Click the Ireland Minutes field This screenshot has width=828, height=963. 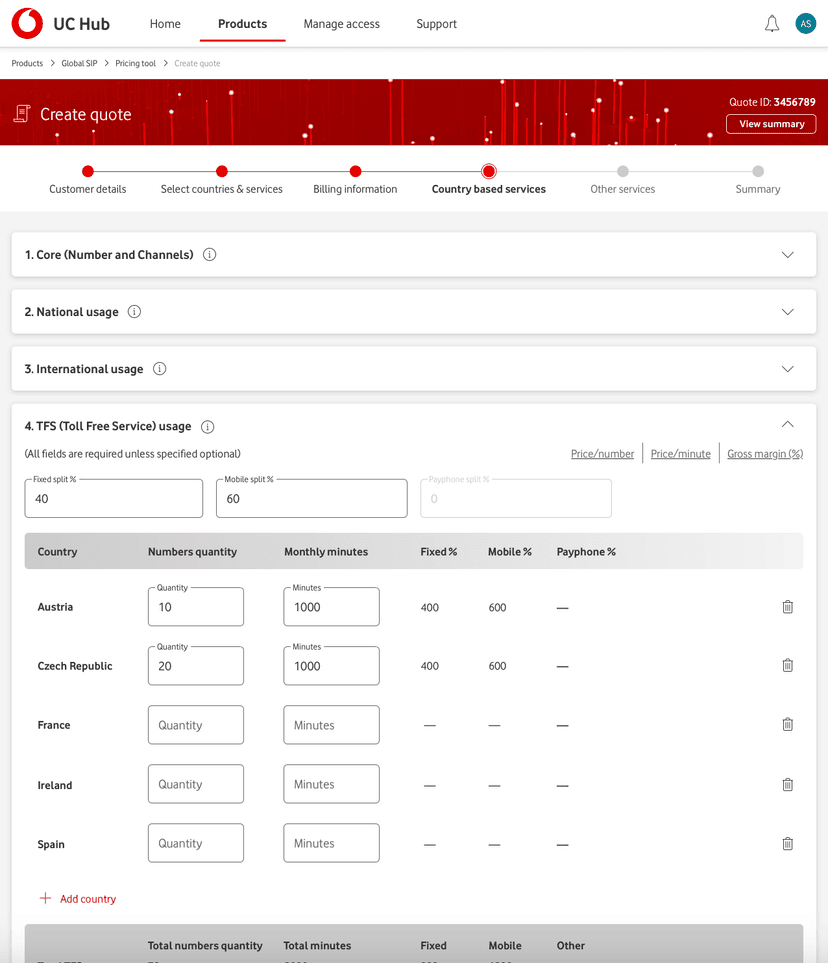(331, 784)
